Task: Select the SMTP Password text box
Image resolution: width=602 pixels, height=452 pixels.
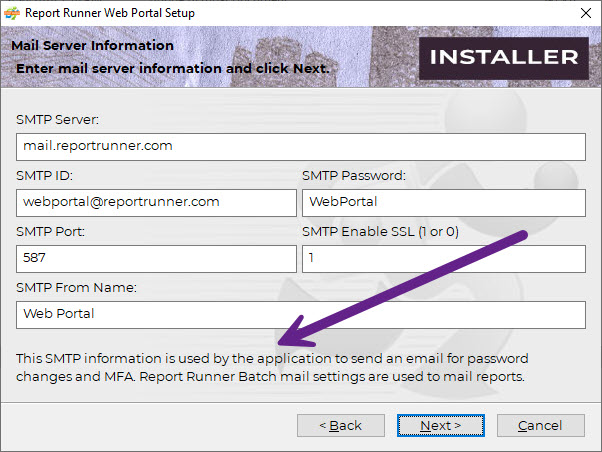Action: click(x=443, y=202)
